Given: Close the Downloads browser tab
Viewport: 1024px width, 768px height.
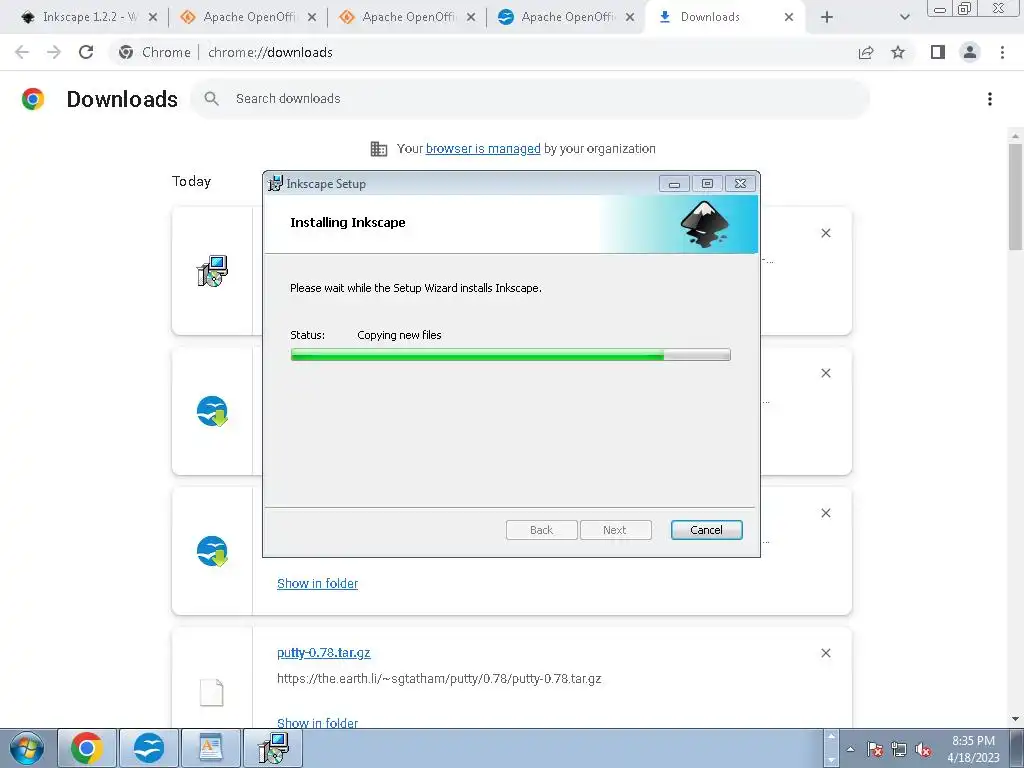Looking at the screenshot, I should (x=789, y=17).
